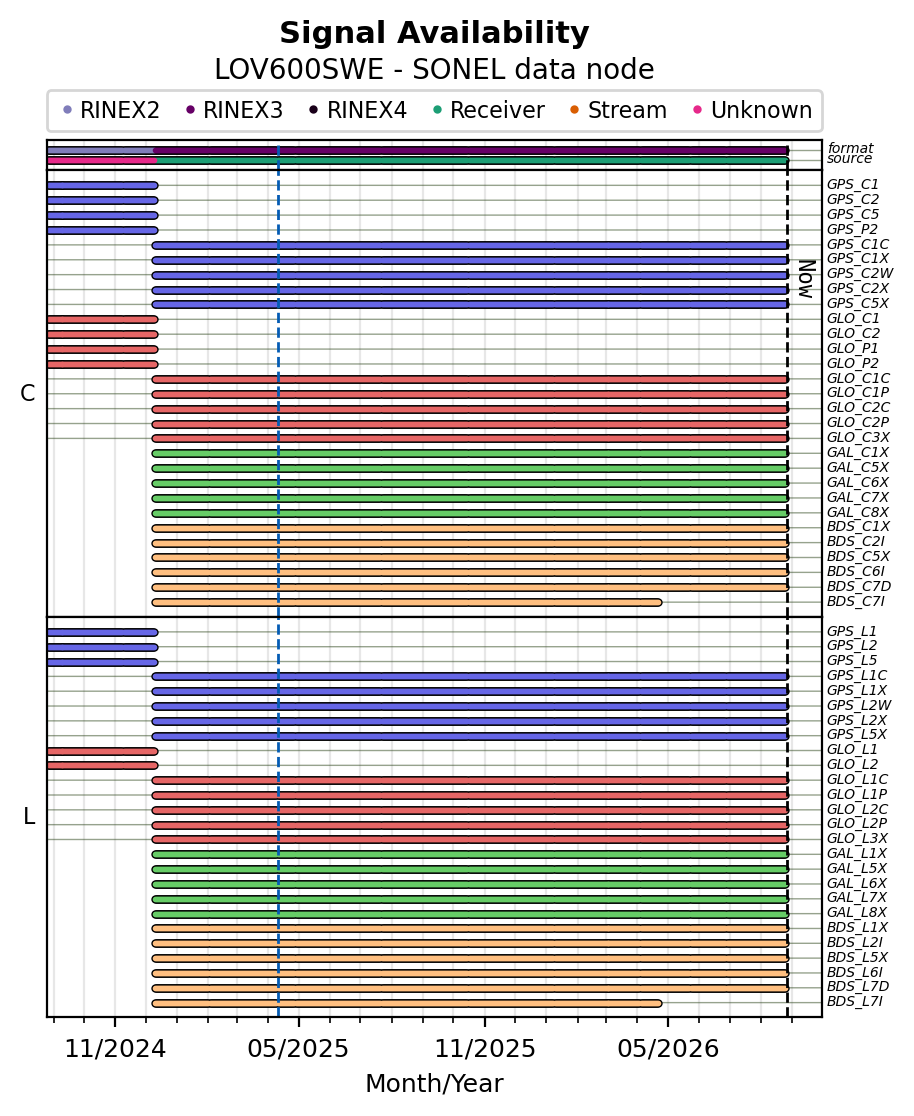
Task: Select the GLO_C2P row label
Action: coord(858,422)
